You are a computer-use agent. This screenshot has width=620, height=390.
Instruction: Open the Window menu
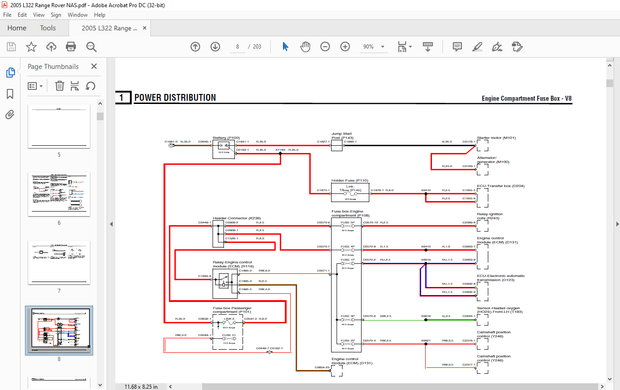point(78,15)
